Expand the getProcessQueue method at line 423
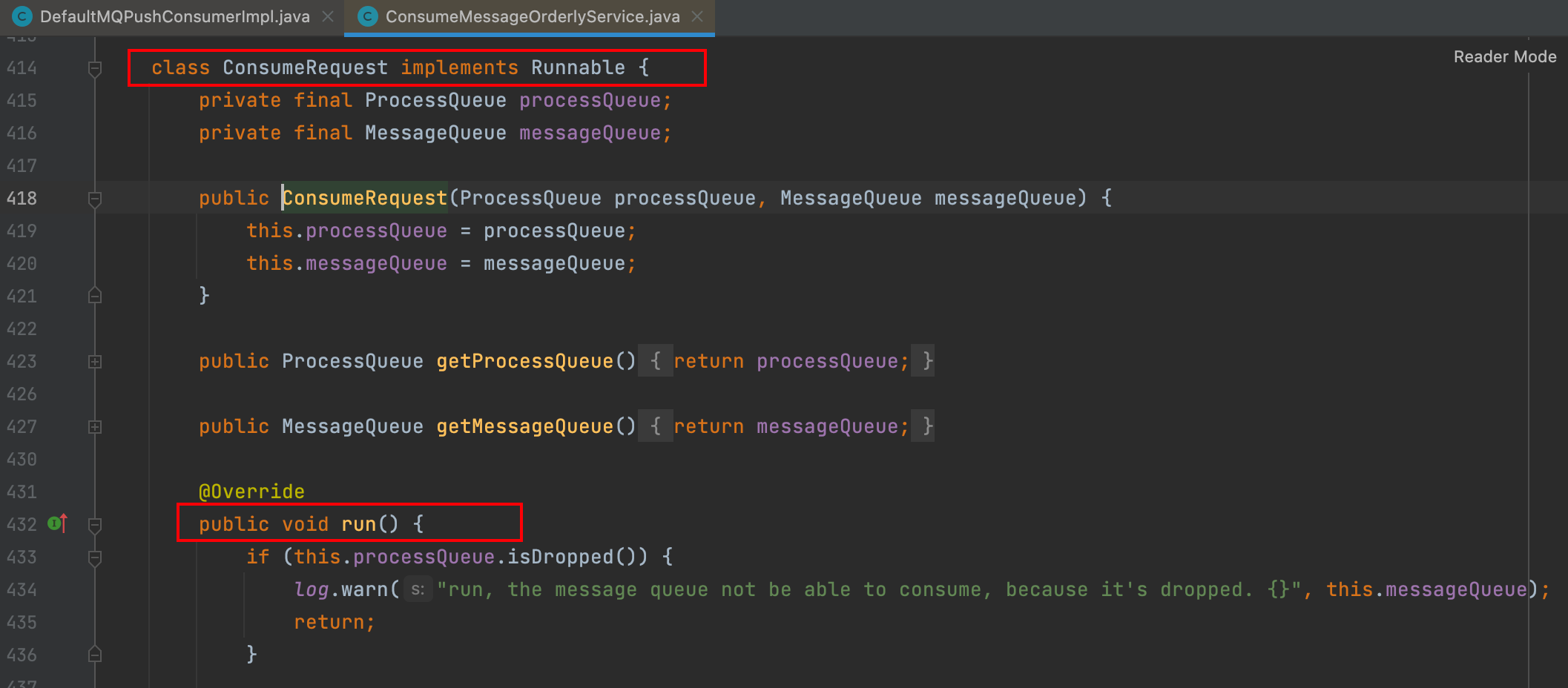This screenshot has height=688, width=1568. 95,362
